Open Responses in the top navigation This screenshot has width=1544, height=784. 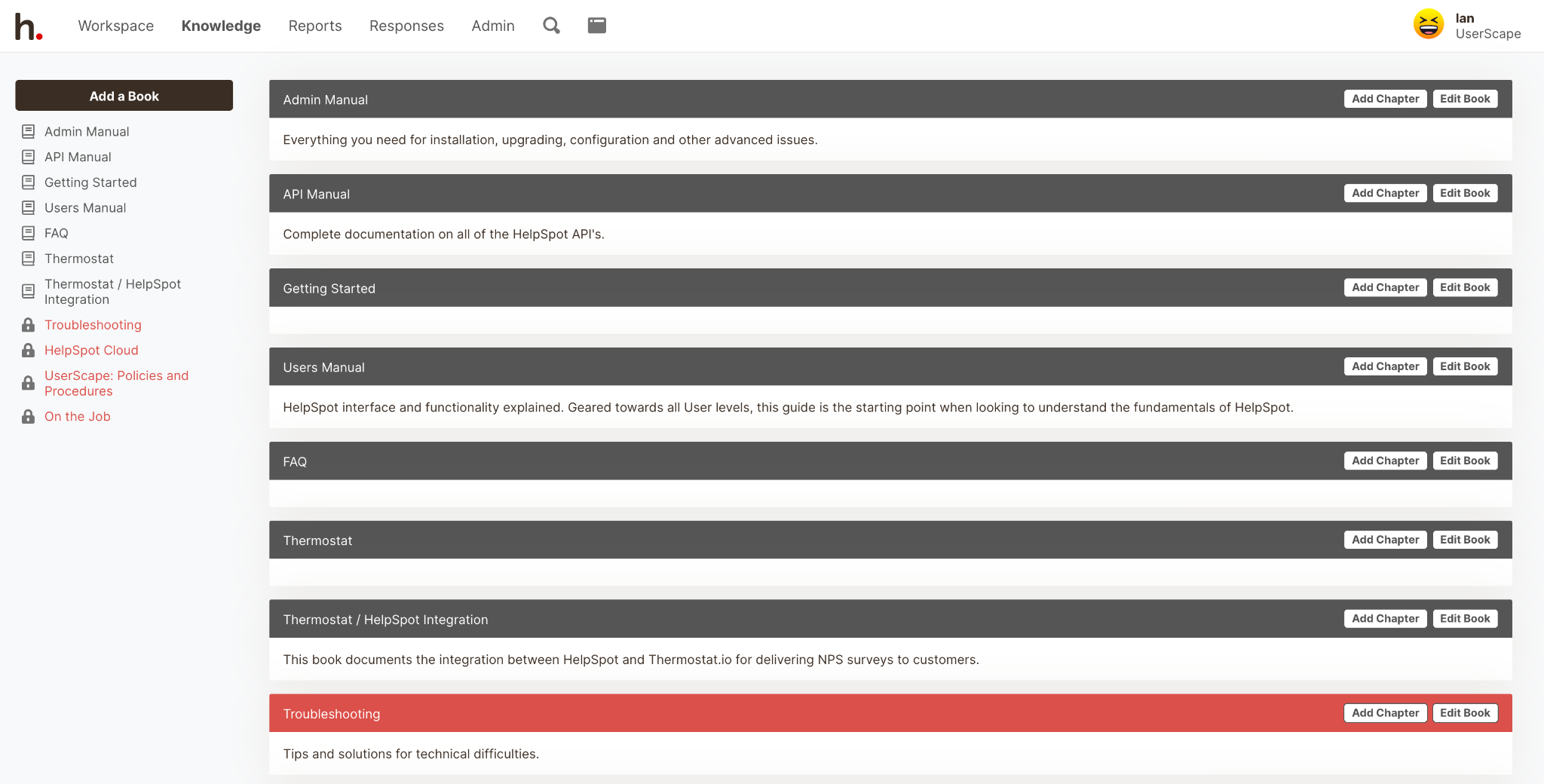(406, 26)
